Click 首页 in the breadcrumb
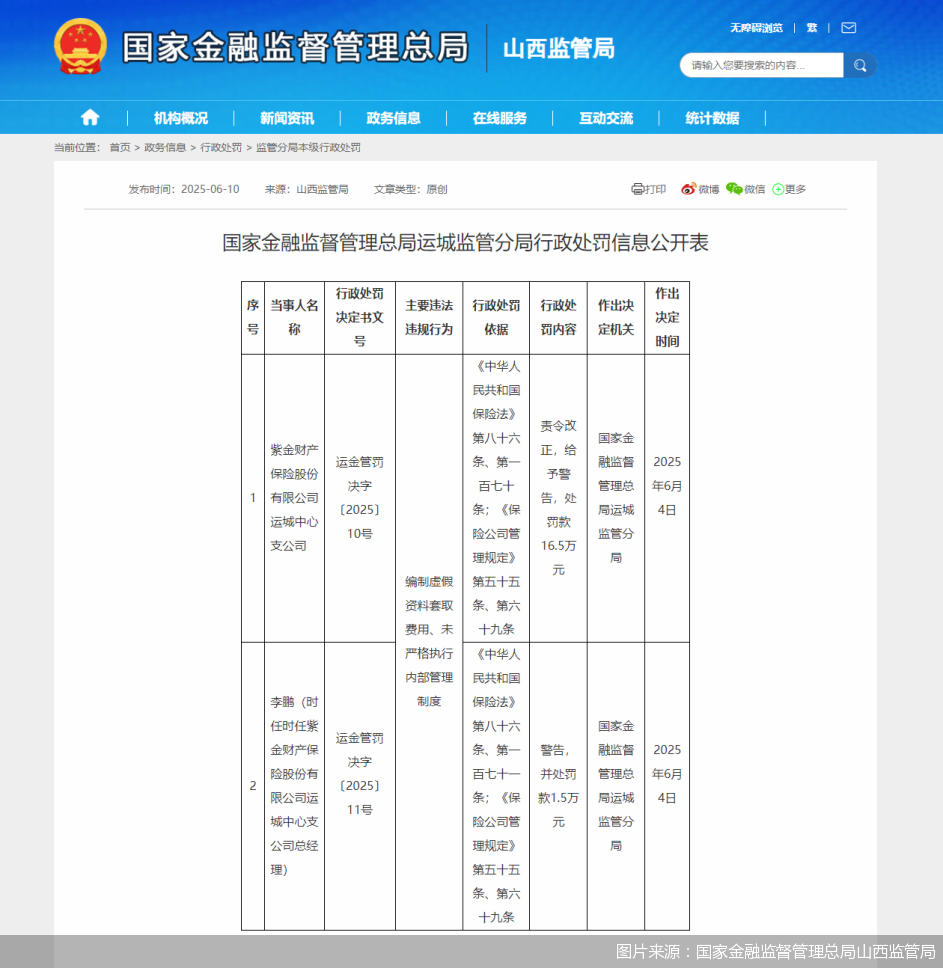This screenshot has width=943, height=968. (120, 147)
